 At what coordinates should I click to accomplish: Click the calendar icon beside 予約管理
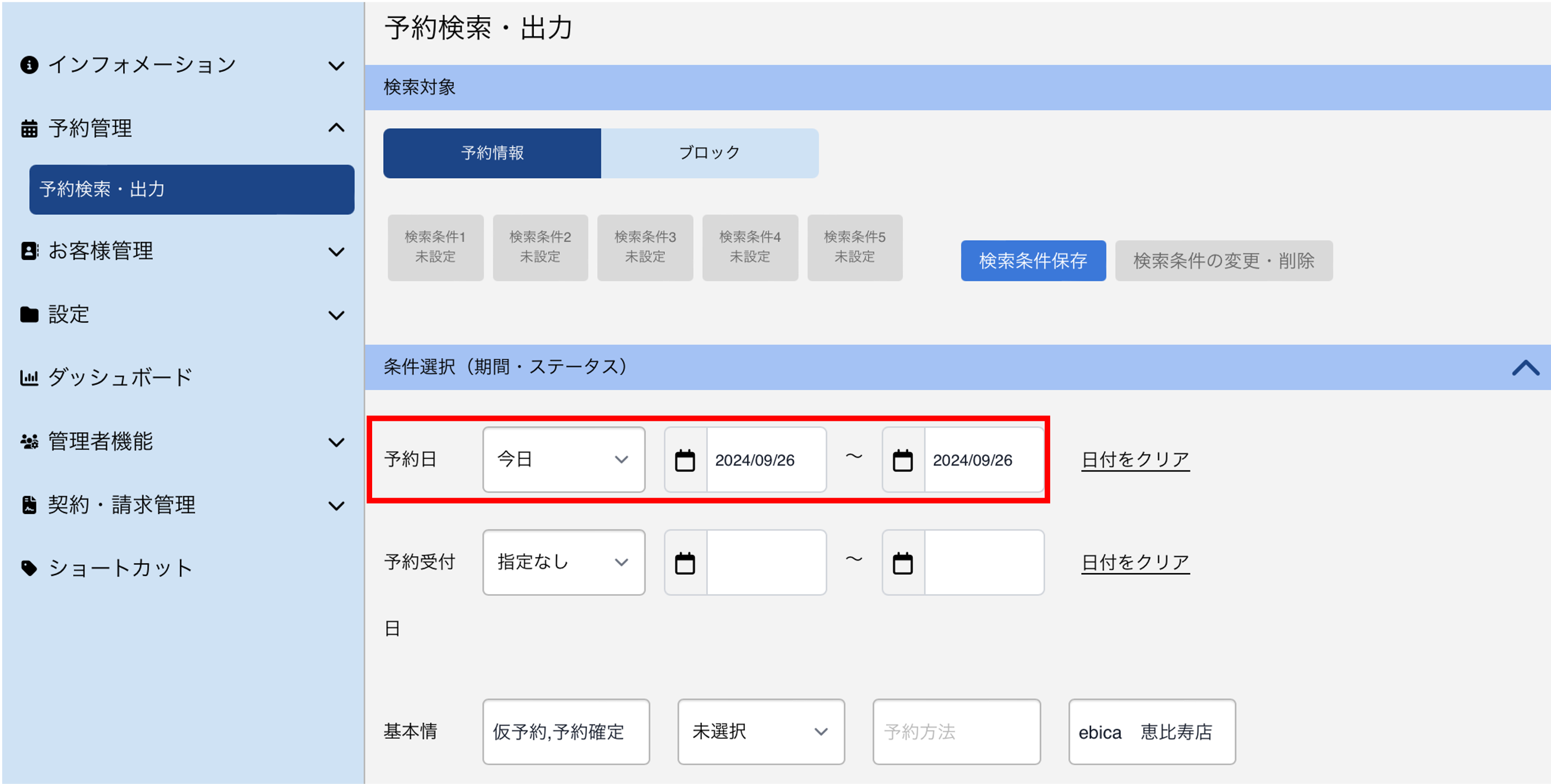click(x=29, y=128)
